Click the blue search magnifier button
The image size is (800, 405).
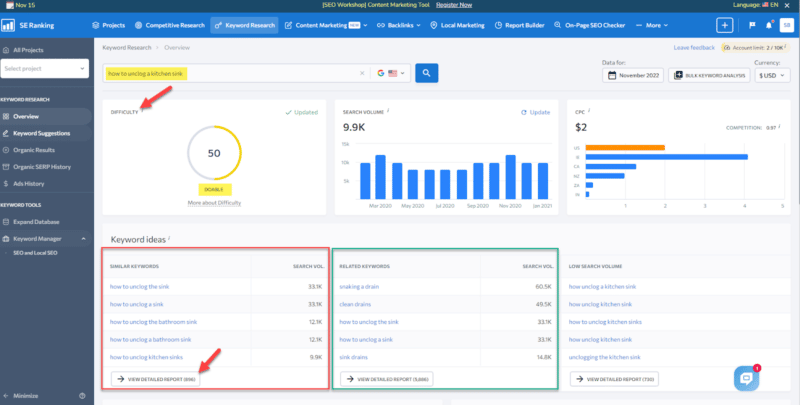[427, 73]
